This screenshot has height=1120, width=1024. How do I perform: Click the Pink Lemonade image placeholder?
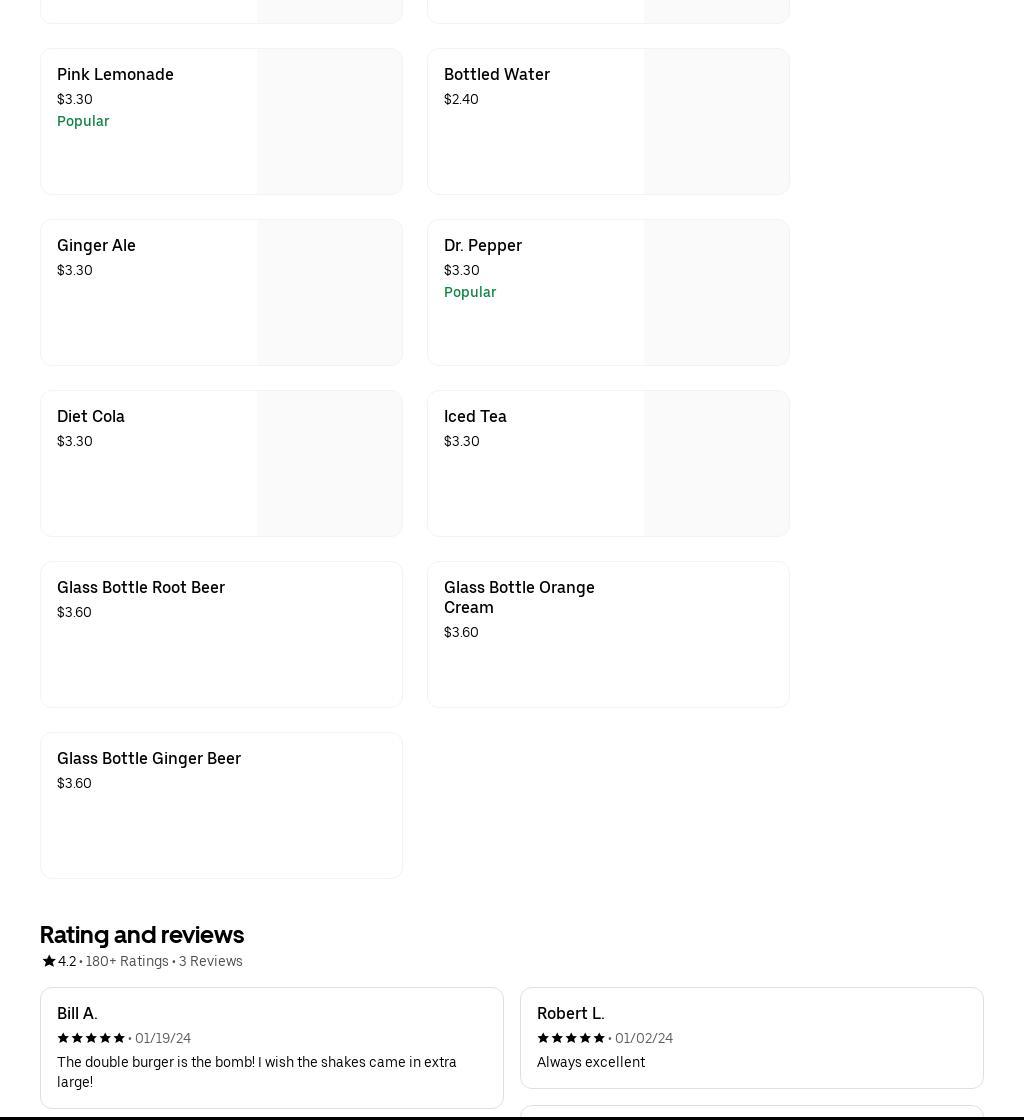tap(329, 122)
